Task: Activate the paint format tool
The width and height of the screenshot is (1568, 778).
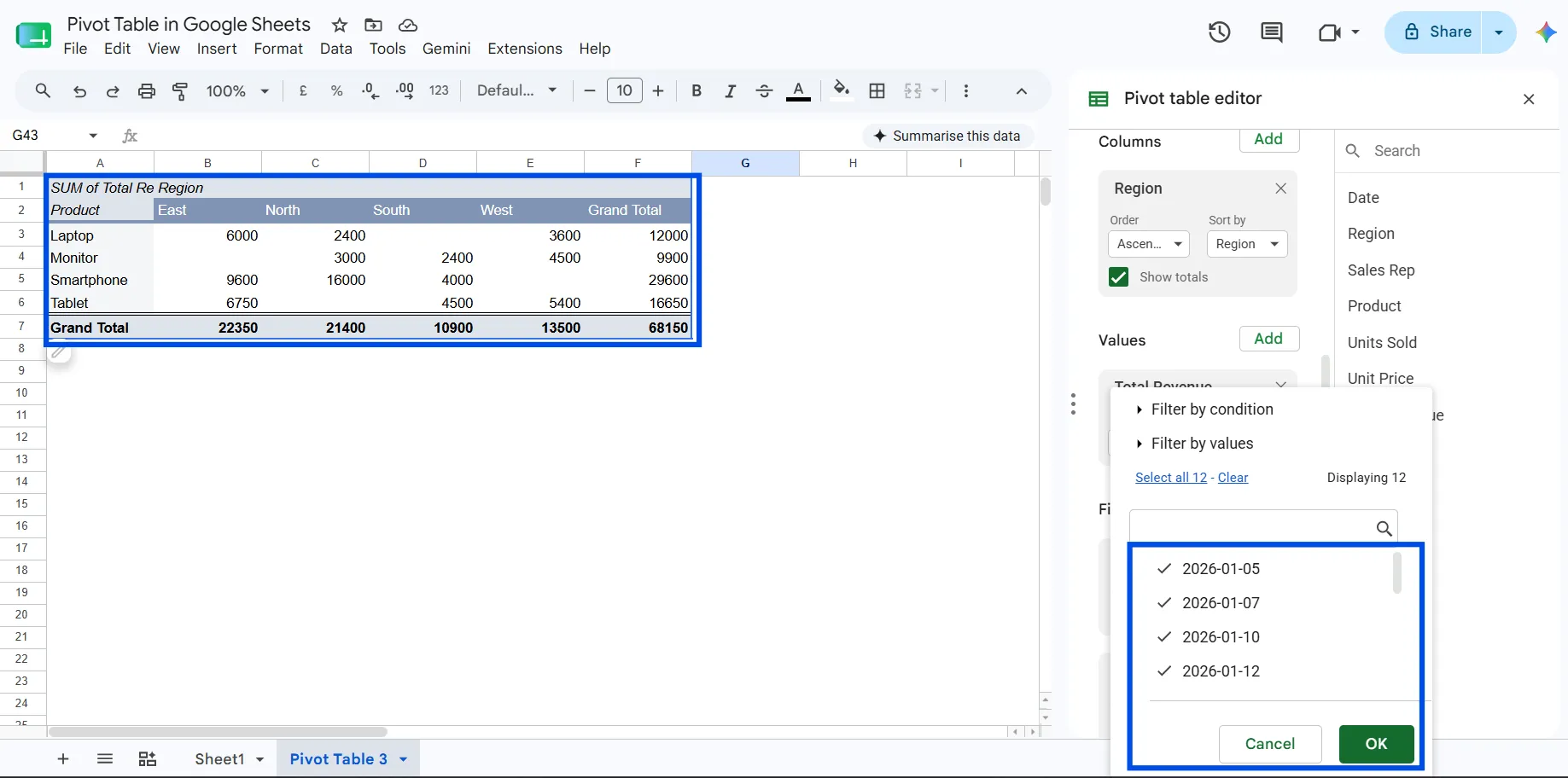Action: tap(180, 90)
